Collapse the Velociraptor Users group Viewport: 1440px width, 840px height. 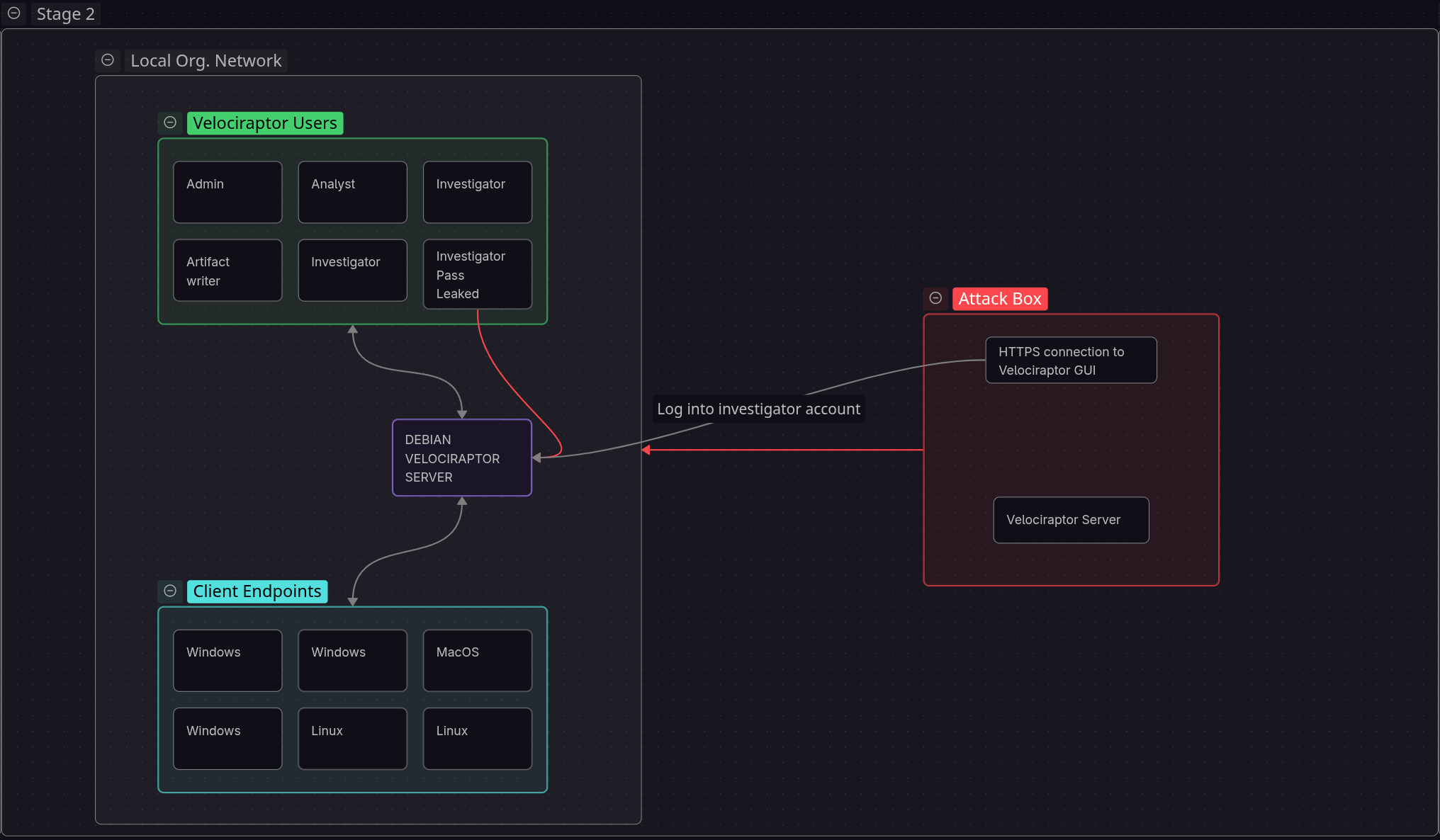[170, 123]
